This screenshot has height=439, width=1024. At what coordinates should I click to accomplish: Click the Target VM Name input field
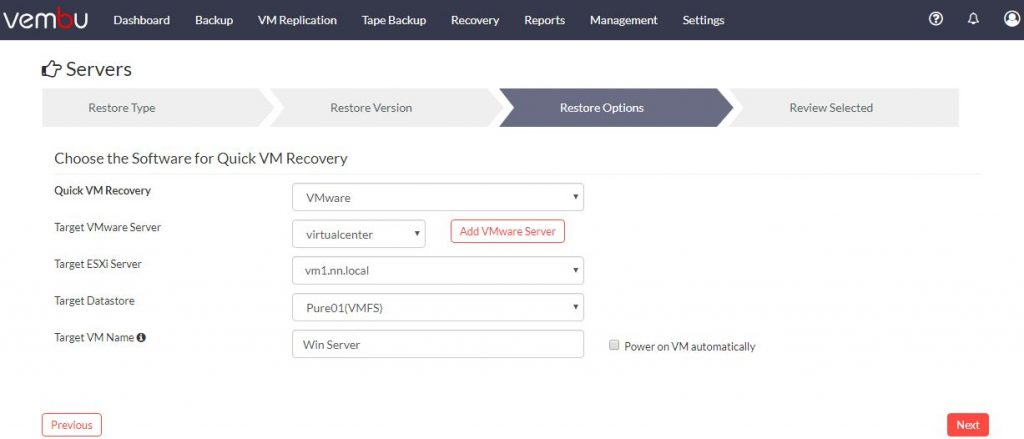tap(438, 344)
